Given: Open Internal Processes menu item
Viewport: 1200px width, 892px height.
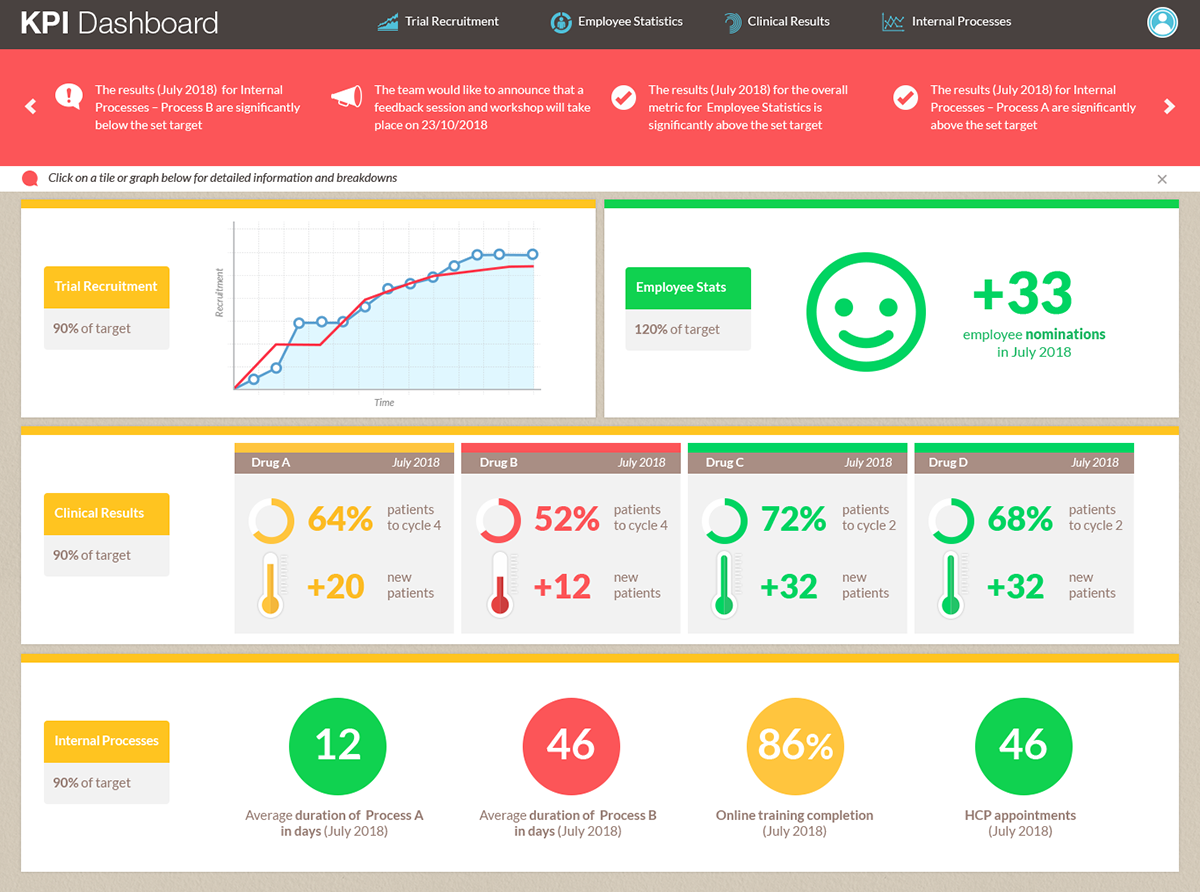Looking at the screenshot, I should point(946,22).
